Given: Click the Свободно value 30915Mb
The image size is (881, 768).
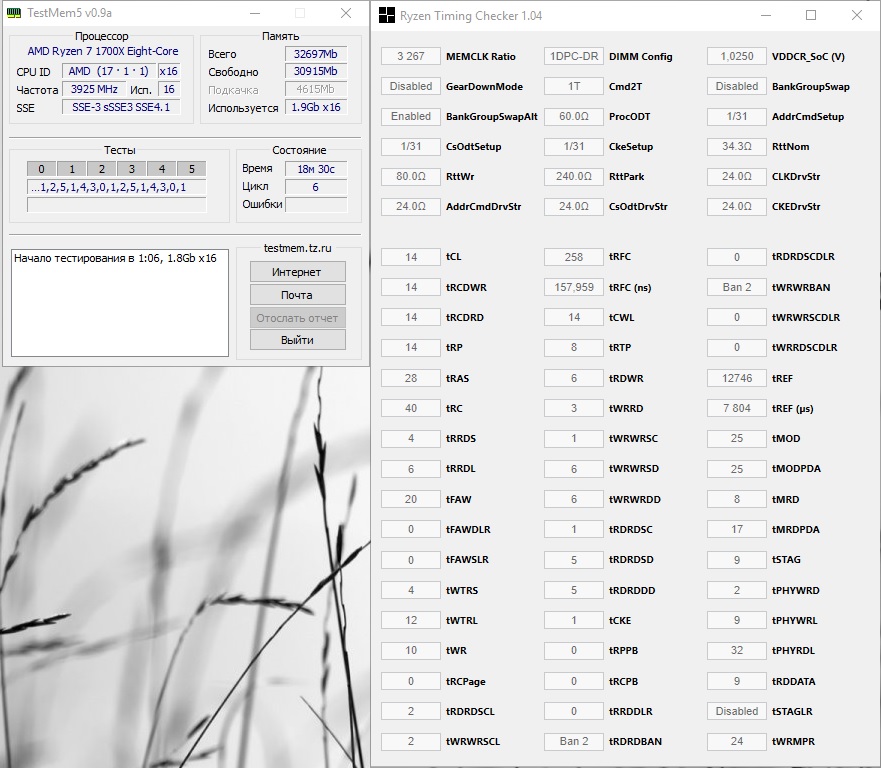Looking at the screenshot, I should point(316,71).
